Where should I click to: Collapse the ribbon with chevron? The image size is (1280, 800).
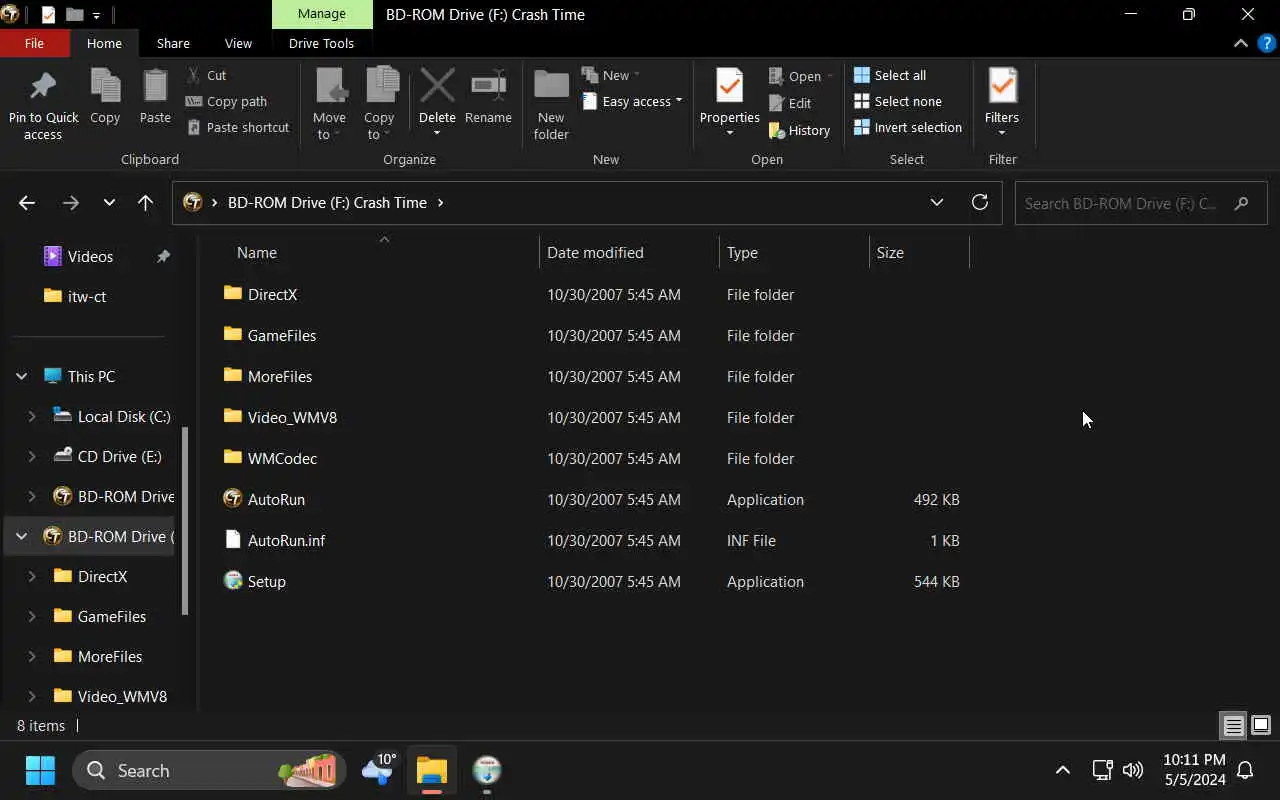1241,43
